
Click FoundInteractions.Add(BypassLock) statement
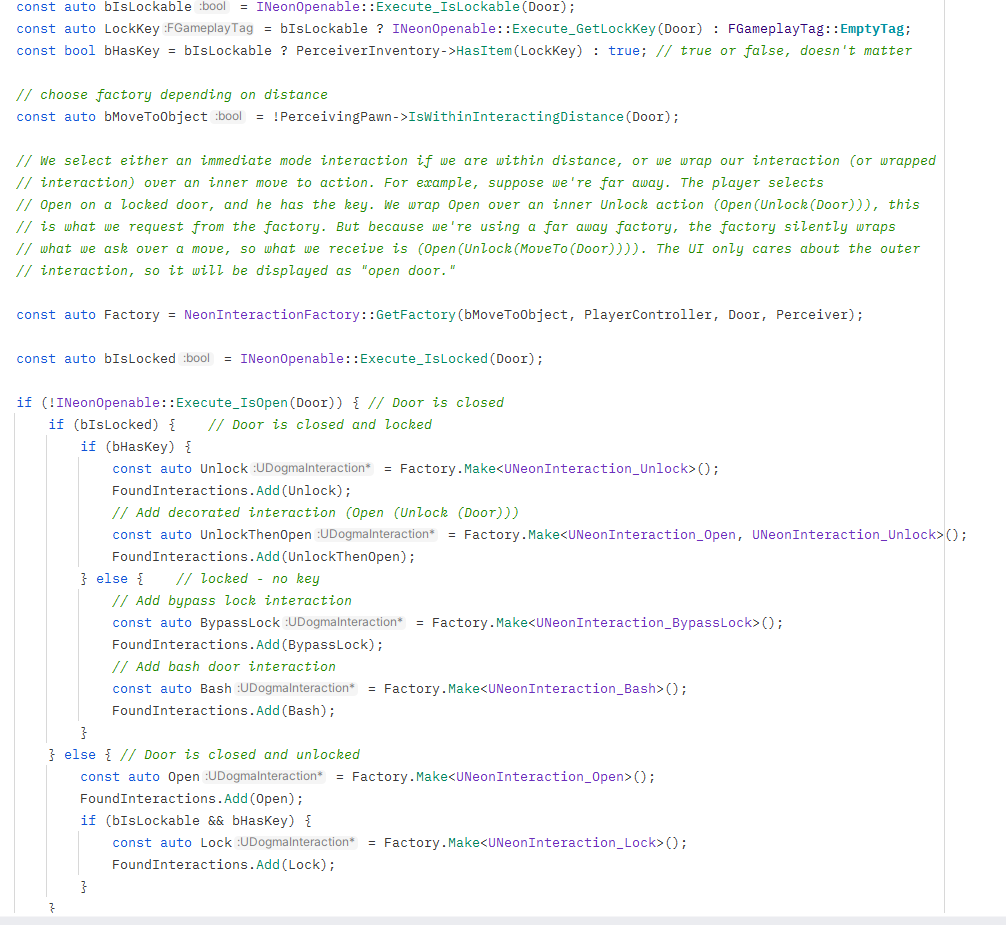click(x=248, y=645)
